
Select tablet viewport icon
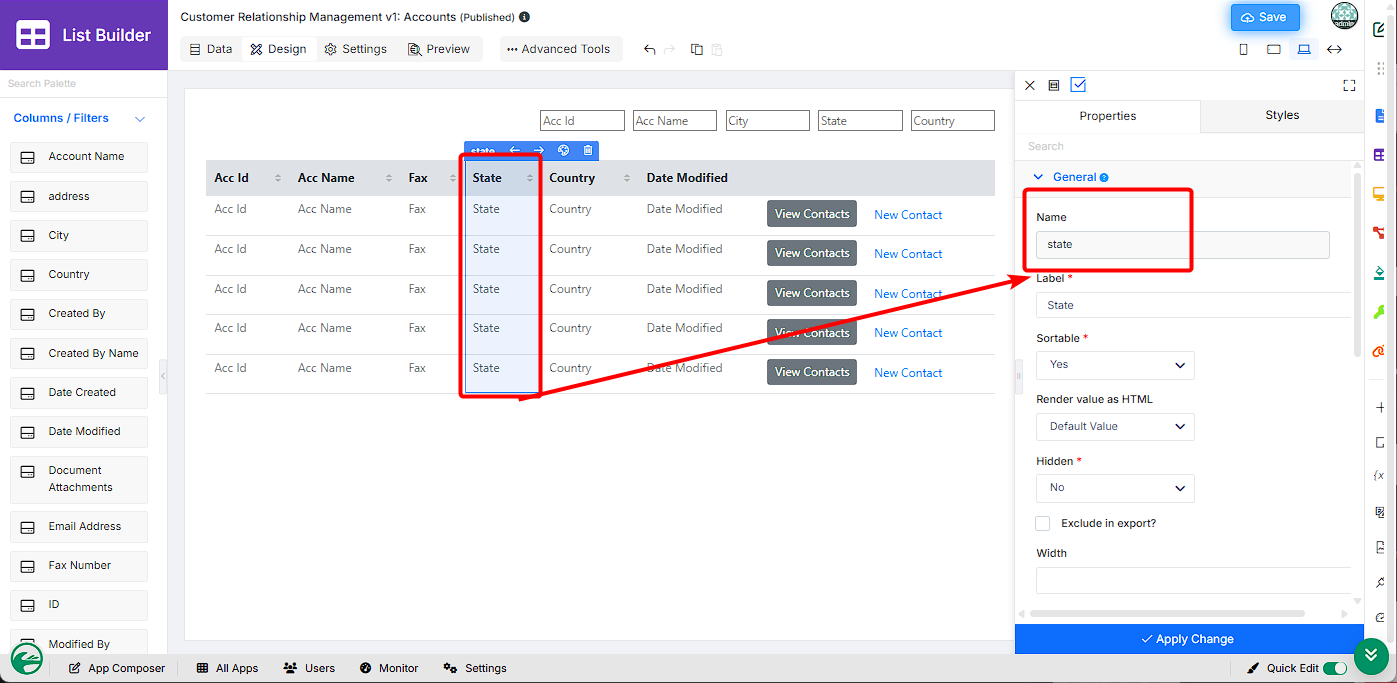pyautogui.click(x=1273, y=49)
